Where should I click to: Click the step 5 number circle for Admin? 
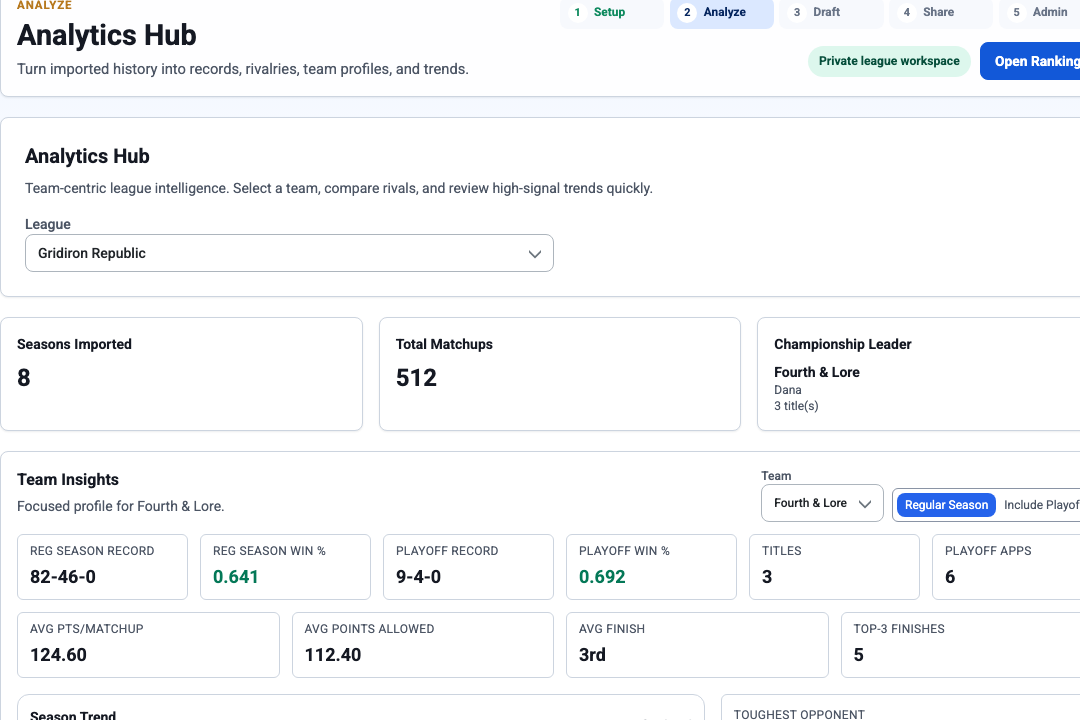(x=1016, y=12)
